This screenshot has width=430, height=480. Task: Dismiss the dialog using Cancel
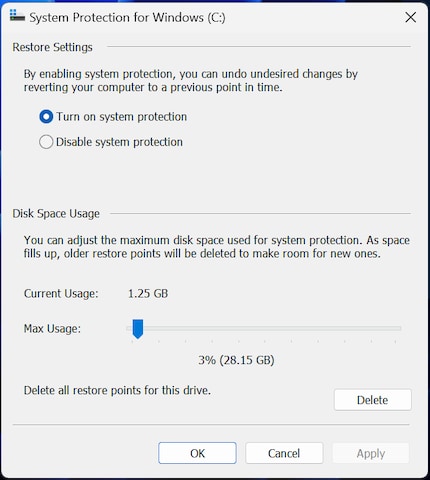284,453
